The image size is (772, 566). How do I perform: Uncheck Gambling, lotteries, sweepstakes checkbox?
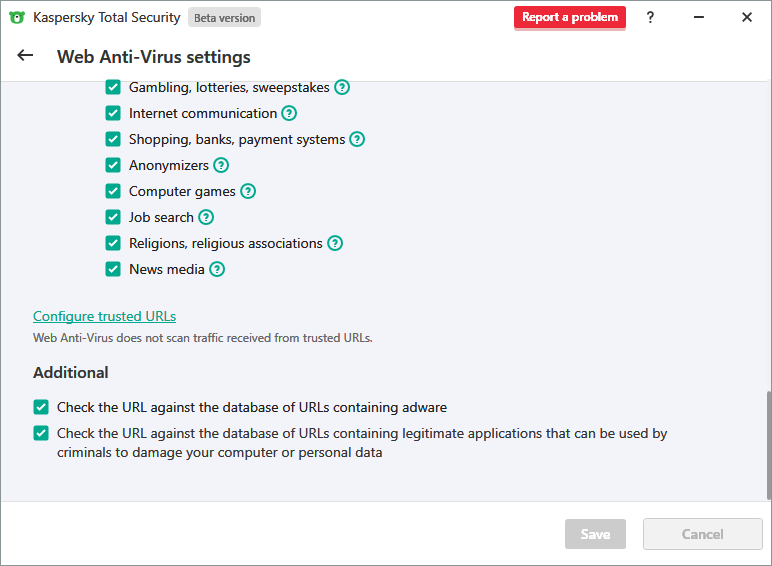click(x=113, y=87)
